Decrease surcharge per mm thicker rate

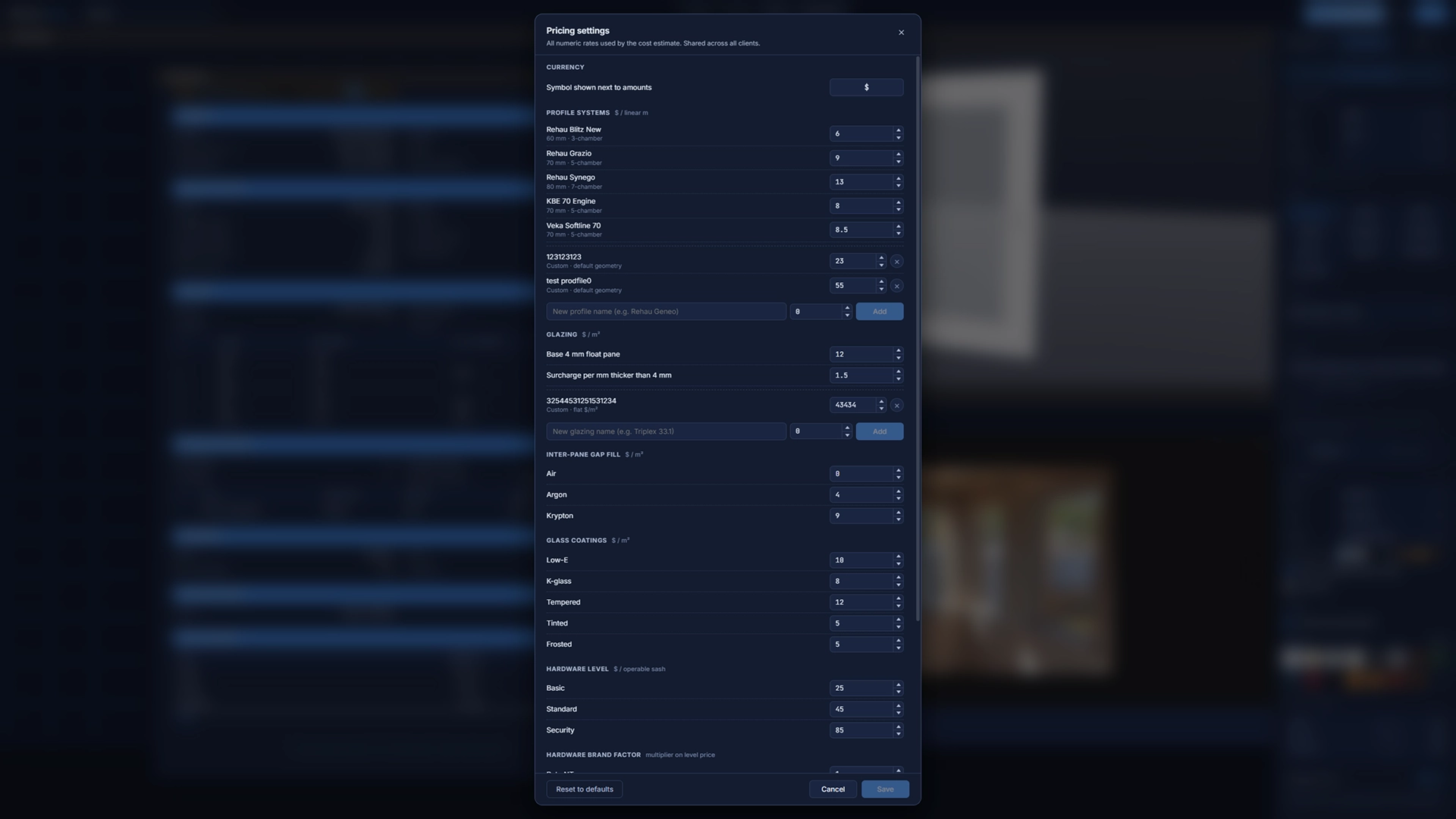click(x=899, y=379)
